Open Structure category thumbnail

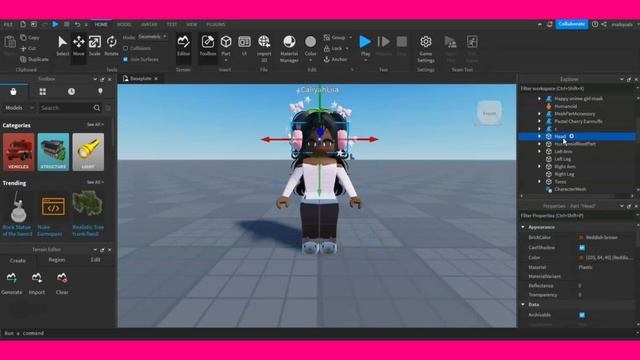click(x=53, y=152)
